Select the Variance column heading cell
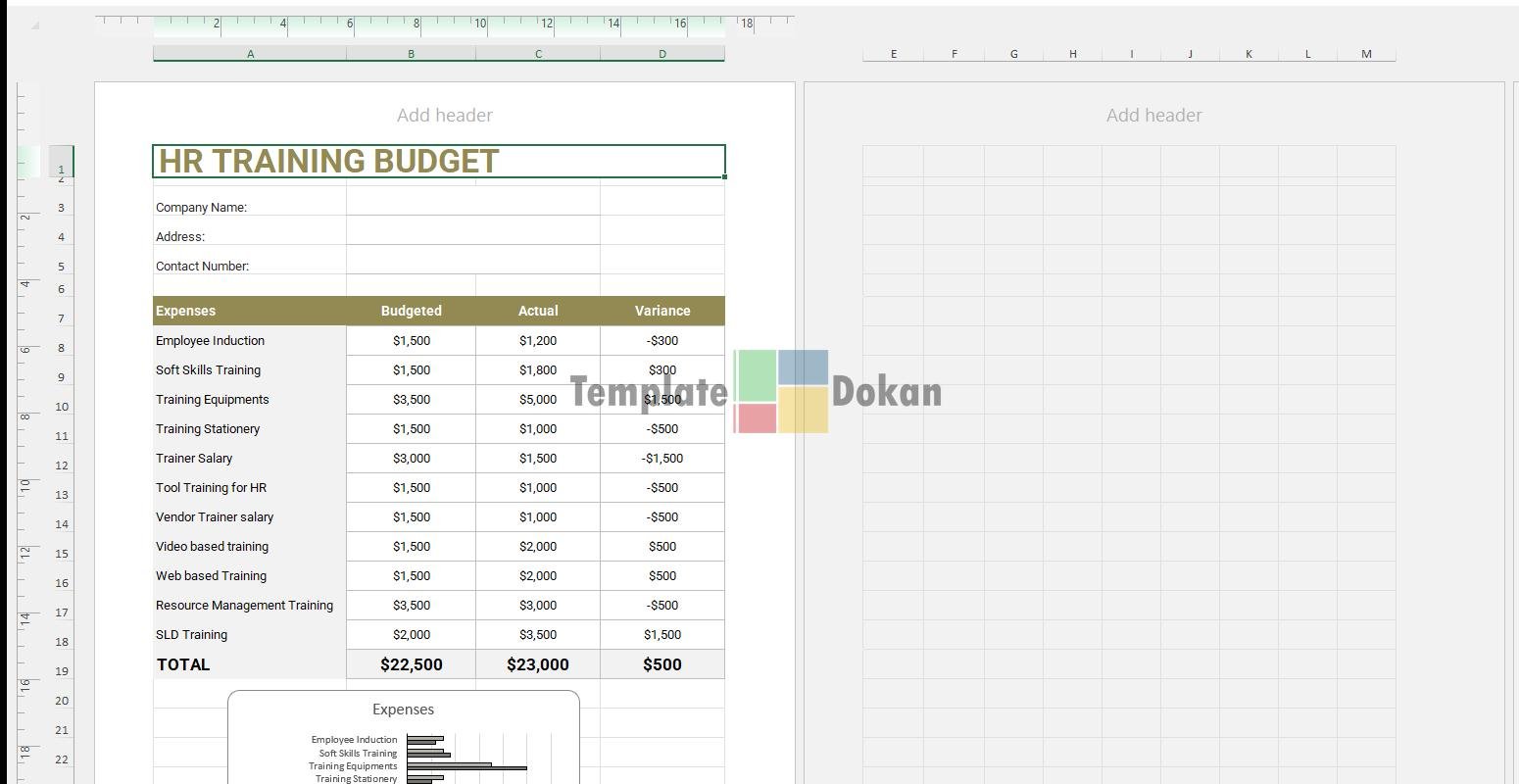Image resolution: width=1519 pixels, height=784 pixels. 661,311
